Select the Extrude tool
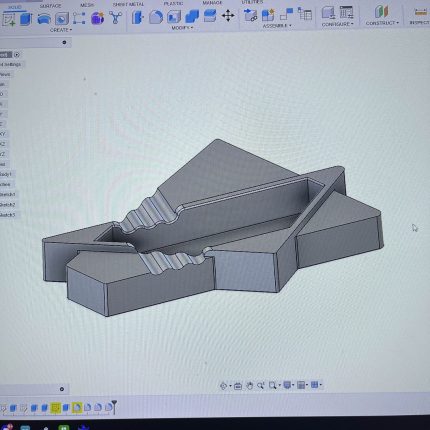Screen dimensions: 430x430 tap(26, 19)
